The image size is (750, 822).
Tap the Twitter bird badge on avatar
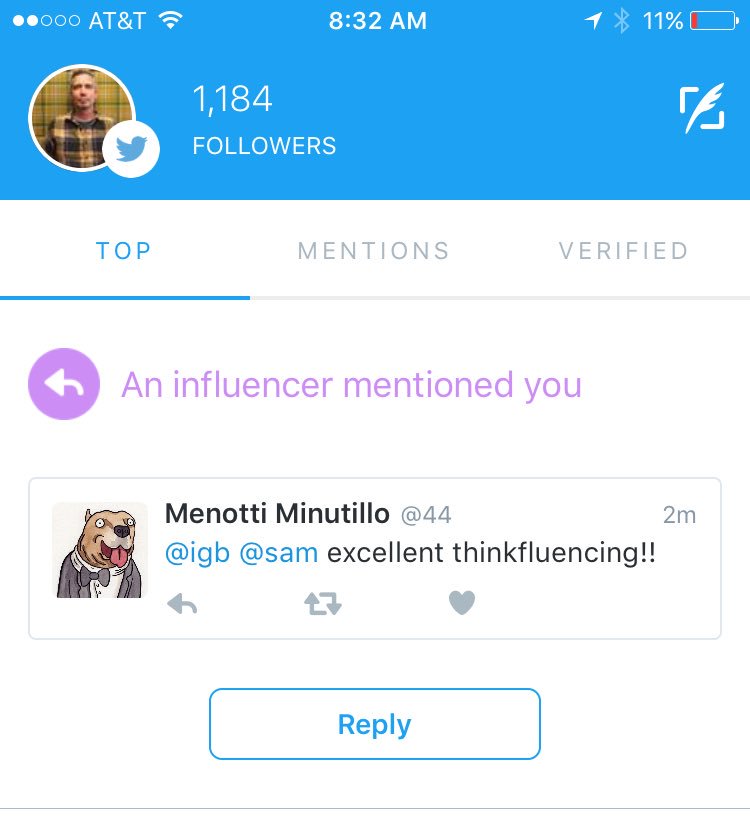pyautogui.click(x=131, y=149)
